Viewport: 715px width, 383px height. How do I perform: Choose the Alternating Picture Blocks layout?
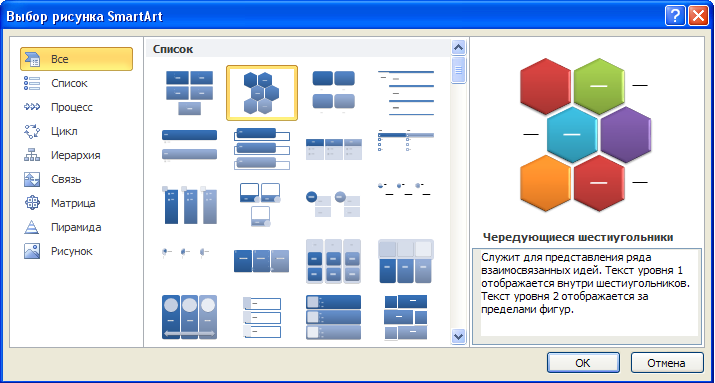pyautogui.click(x=406, y=317)
